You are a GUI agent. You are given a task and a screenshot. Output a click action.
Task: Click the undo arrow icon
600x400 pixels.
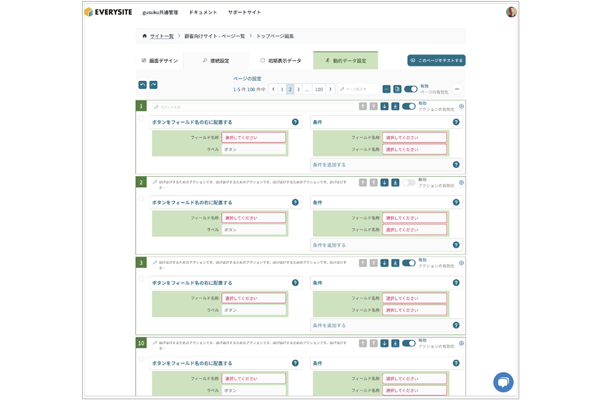[x=142, y=85]
